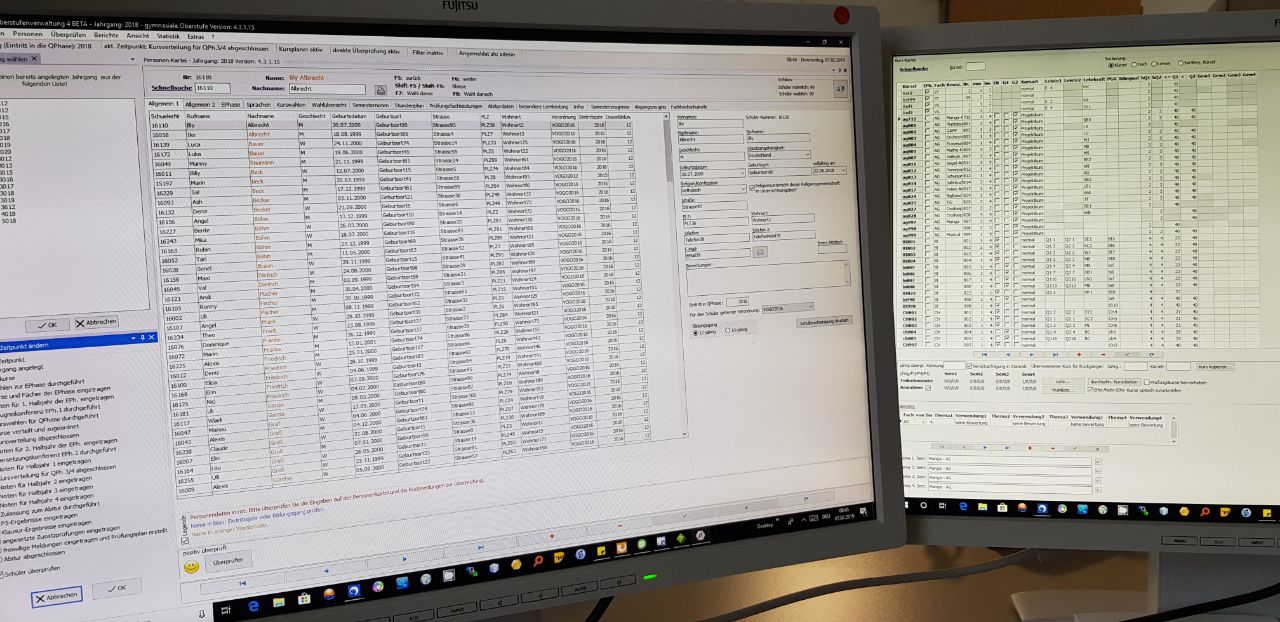The image size is (1280, 622).
Task: Click Filter inaktiv toolbar button
Action: click(x=427, y=52)
